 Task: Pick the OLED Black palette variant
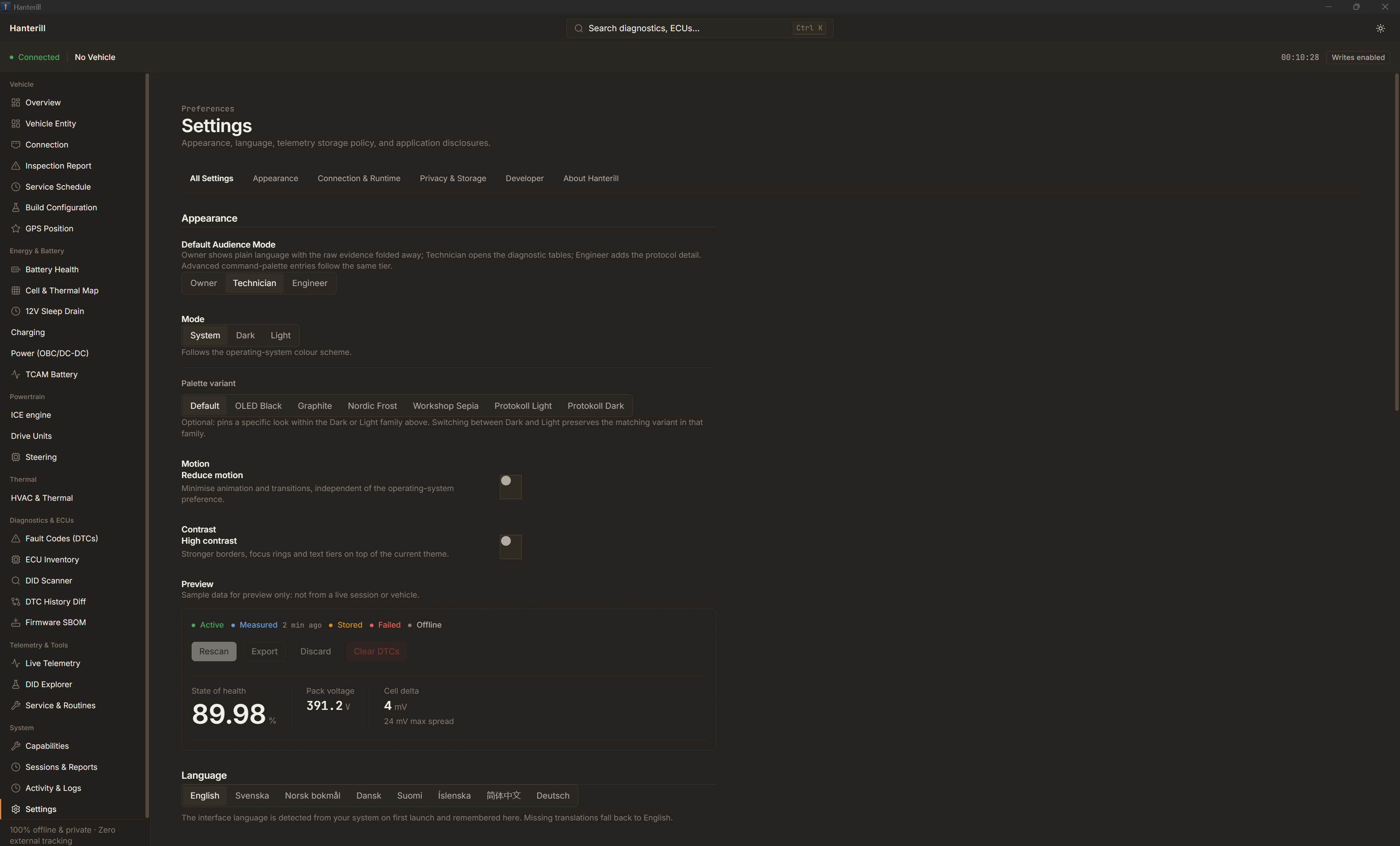click(x=258, y=406)
